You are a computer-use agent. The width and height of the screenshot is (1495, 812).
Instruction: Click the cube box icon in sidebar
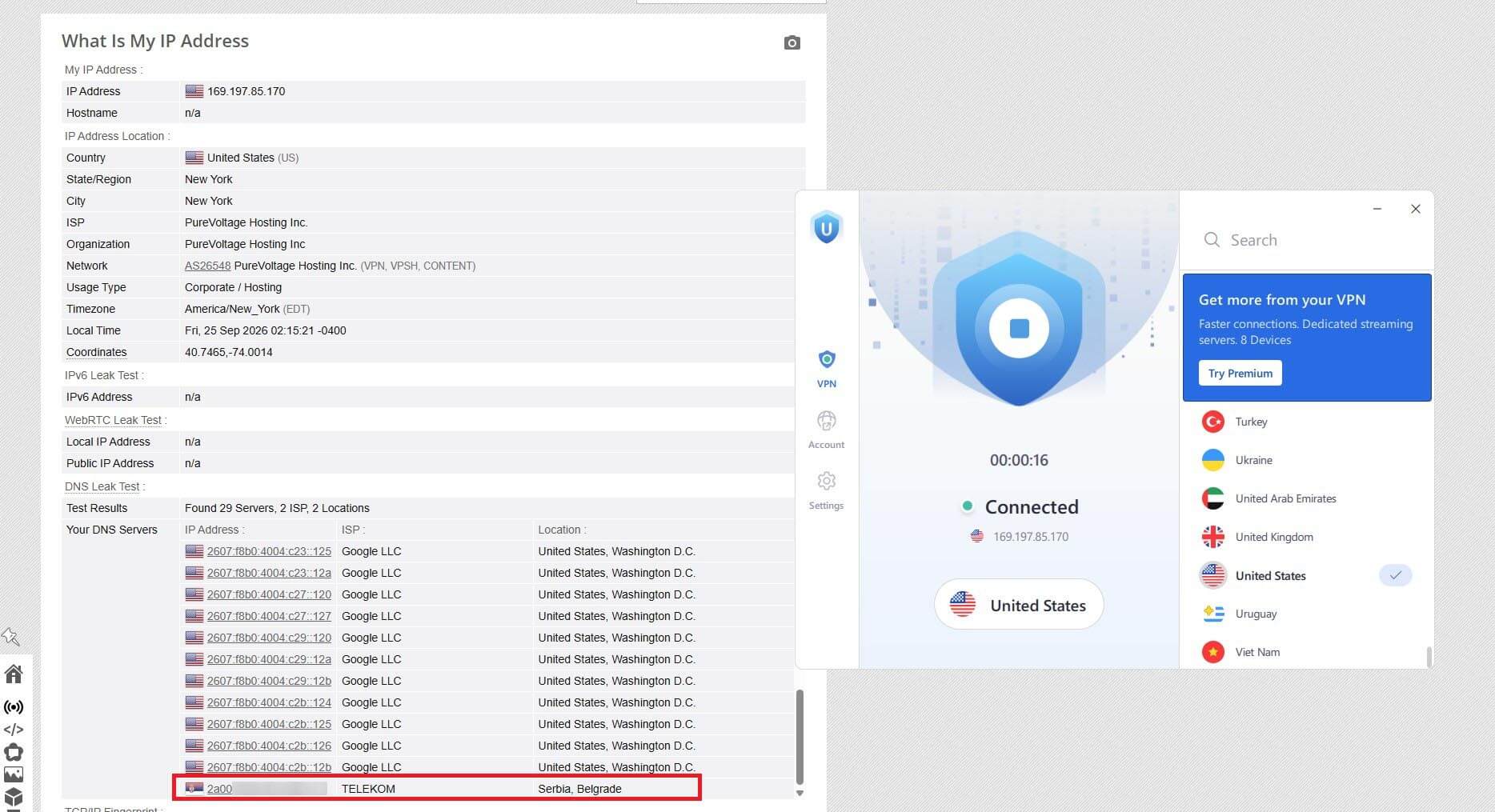click(14, 798)
